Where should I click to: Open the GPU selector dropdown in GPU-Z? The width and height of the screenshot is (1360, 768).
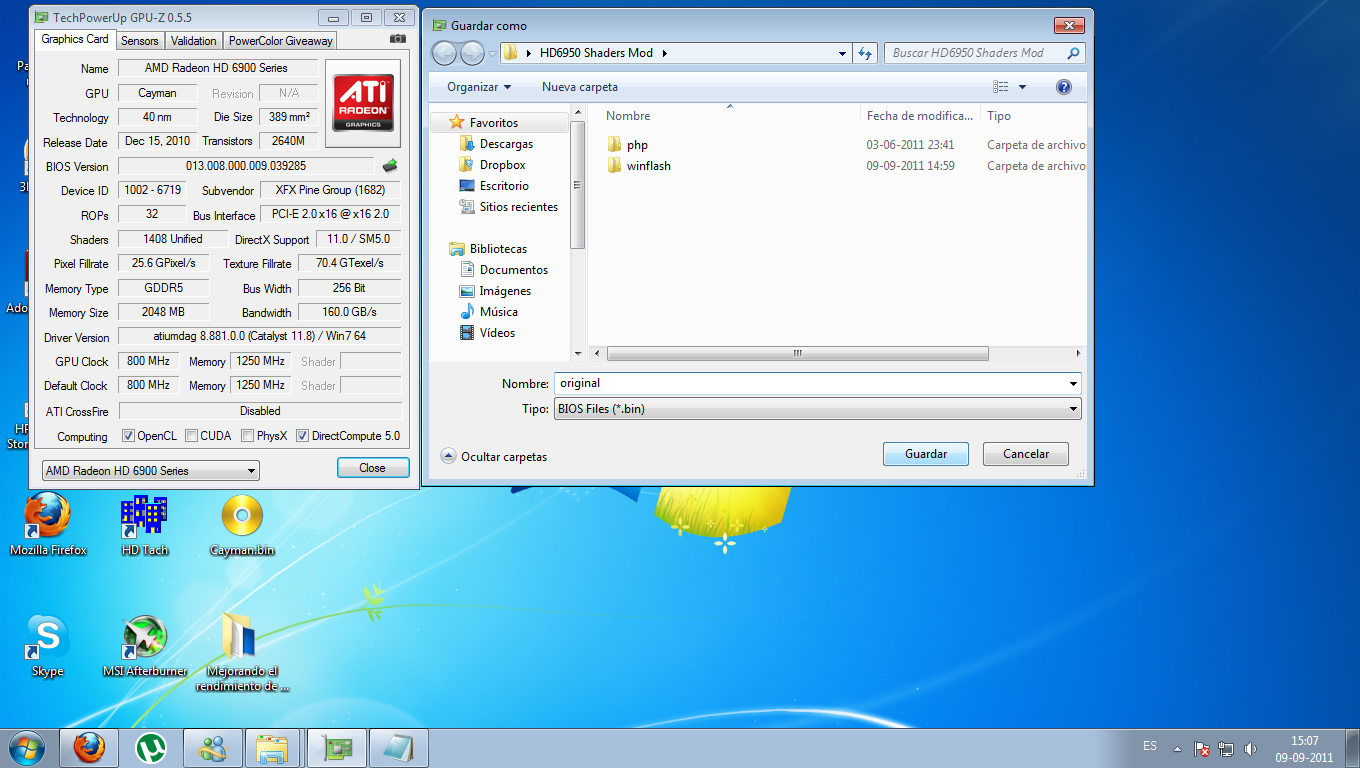pyautogui.click(x=150, y=470)
